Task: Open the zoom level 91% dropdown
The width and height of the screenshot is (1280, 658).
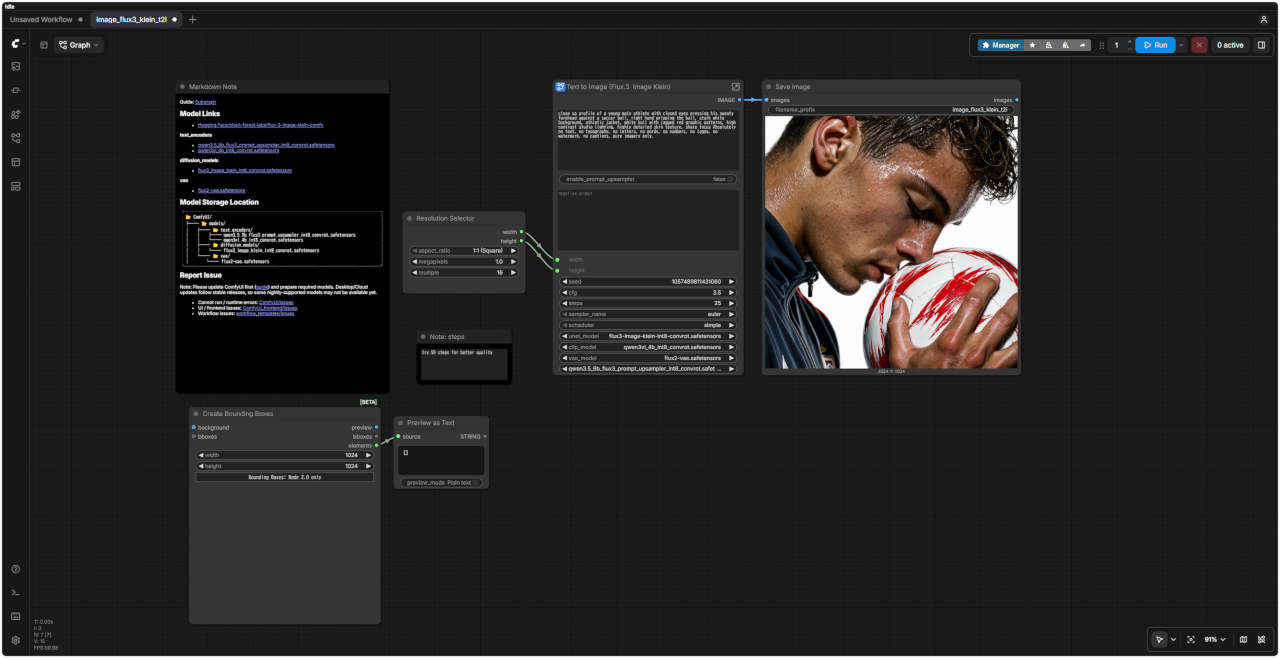Action: tap(1215, 640)
